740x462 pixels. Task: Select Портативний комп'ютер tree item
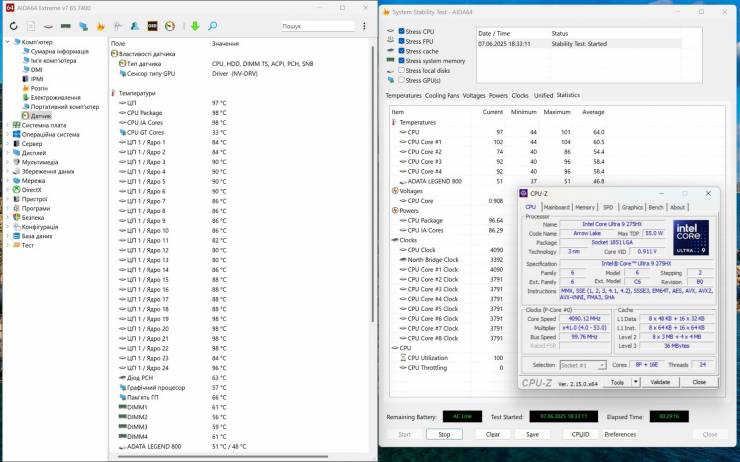point(65,107)
